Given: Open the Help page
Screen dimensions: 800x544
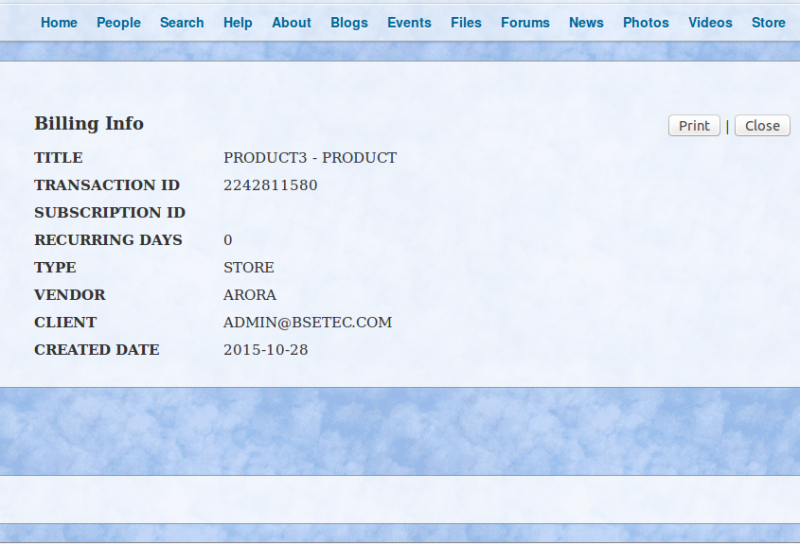Looking at the screenshot, I should click(238, 23).
